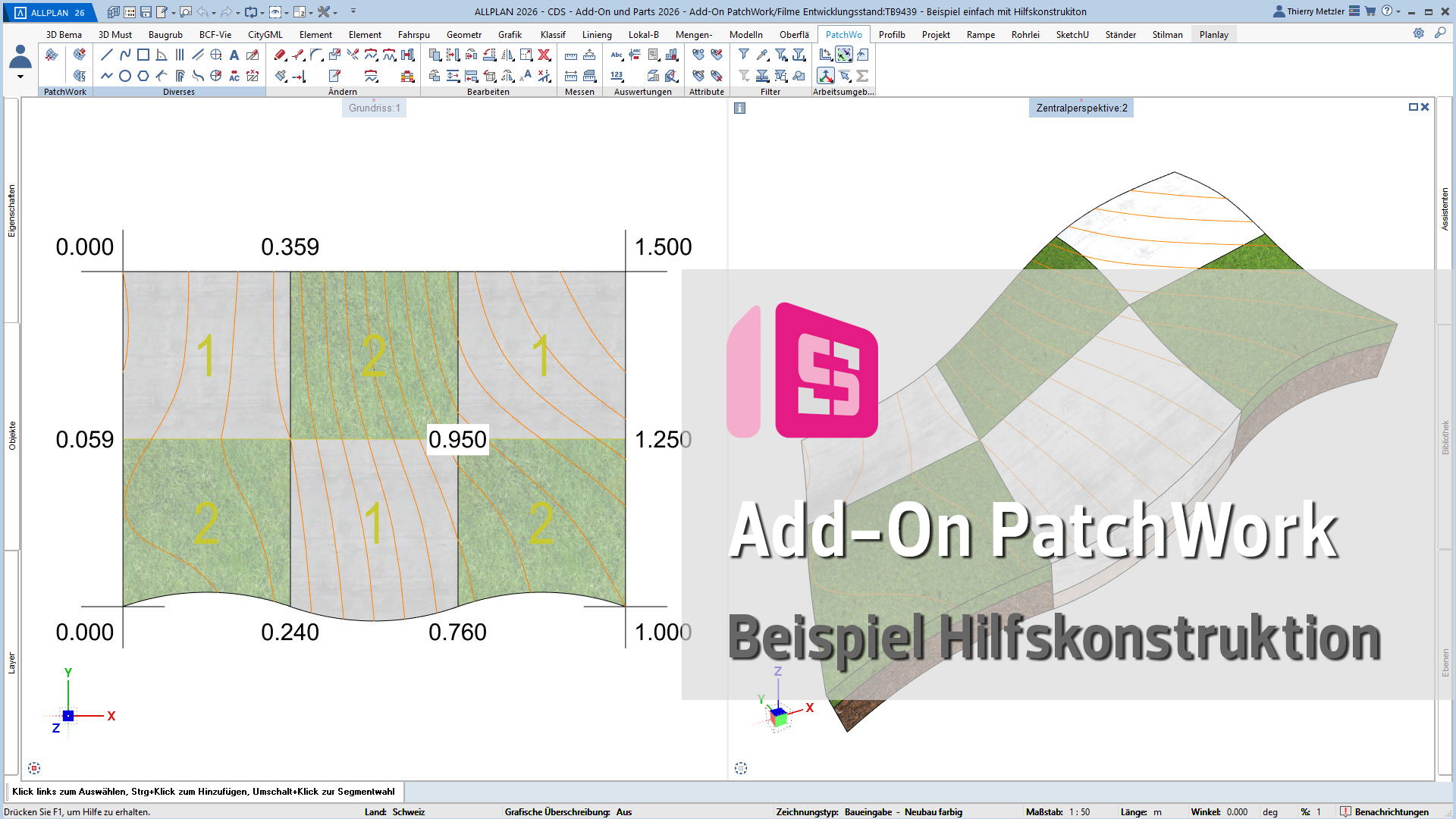Screen dimensions: 1456x819
Task: Select the Rectangle drawing tool
Action: coord(143,55)
